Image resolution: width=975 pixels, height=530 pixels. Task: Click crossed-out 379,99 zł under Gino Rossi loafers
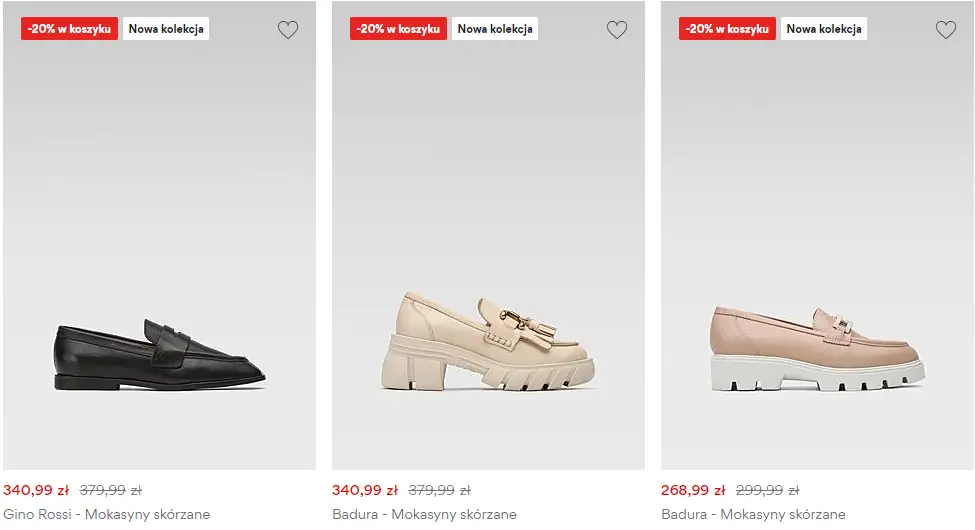(110, 491)
